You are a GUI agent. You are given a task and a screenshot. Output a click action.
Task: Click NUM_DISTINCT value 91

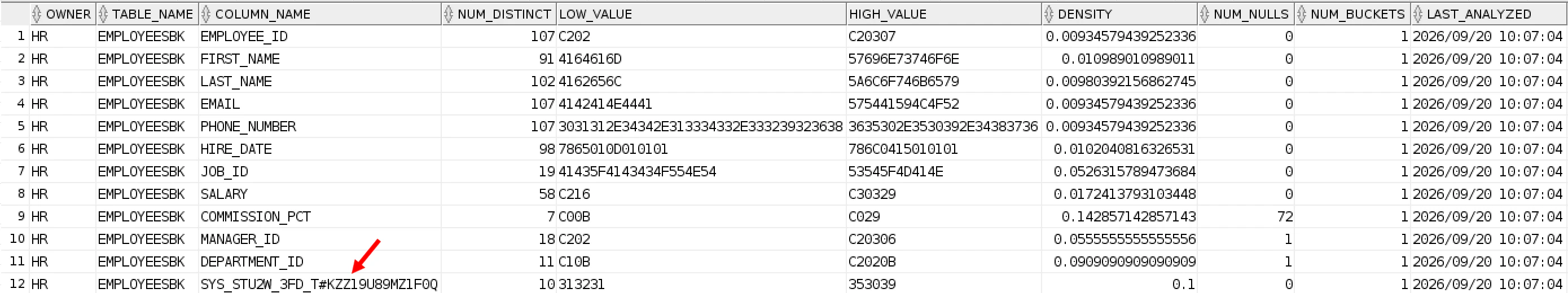click(546, 59)
